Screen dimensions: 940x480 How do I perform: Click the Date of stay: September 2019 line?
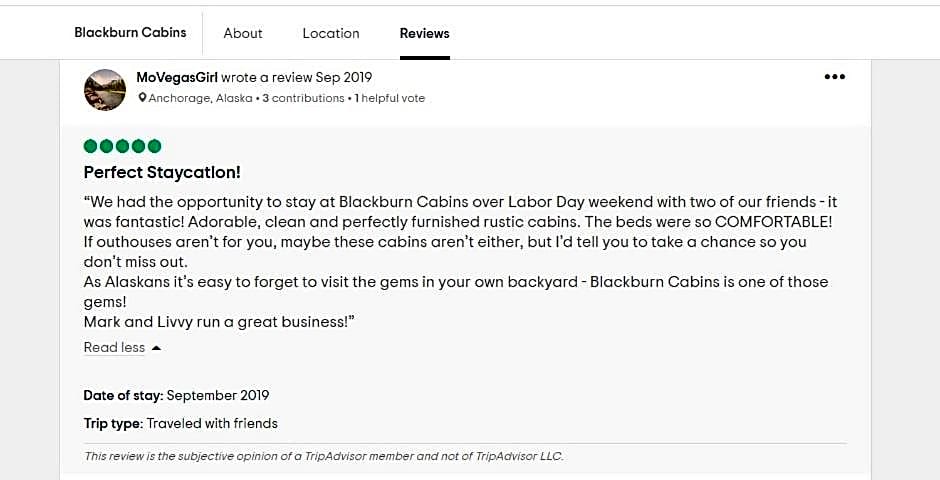(176, 395)
